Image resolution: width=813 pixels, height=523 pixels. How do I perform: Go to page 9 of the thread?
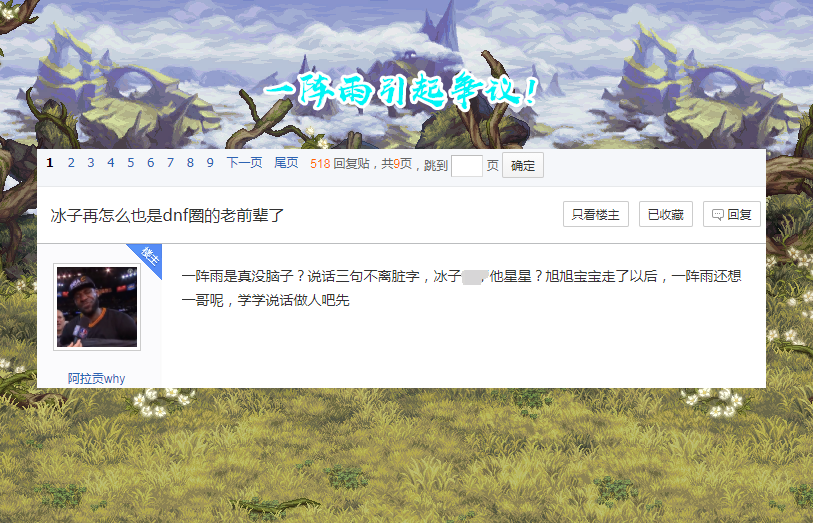[210, 163]
